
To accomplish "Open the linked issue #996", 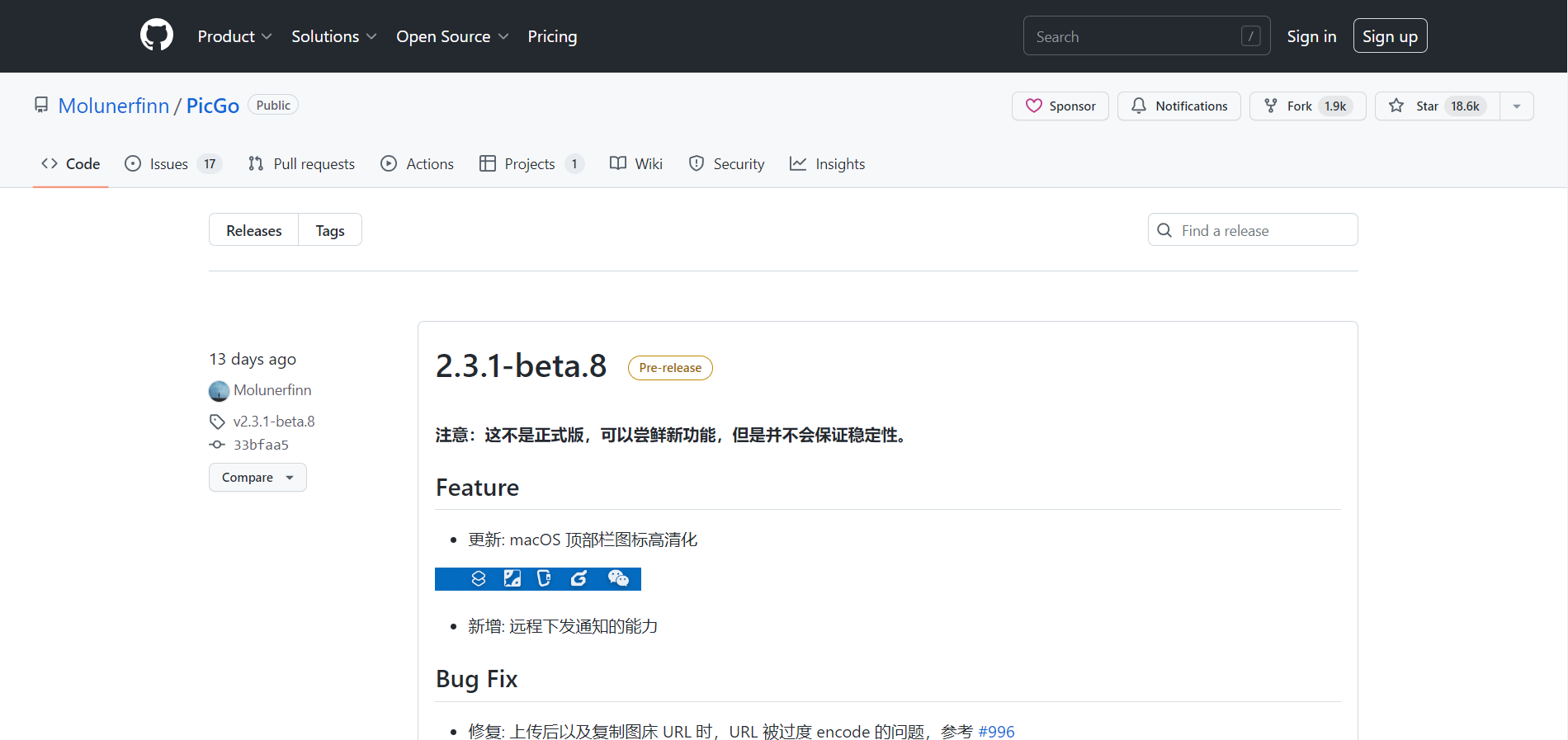I will pyautogui.click(x=996, y=732).
